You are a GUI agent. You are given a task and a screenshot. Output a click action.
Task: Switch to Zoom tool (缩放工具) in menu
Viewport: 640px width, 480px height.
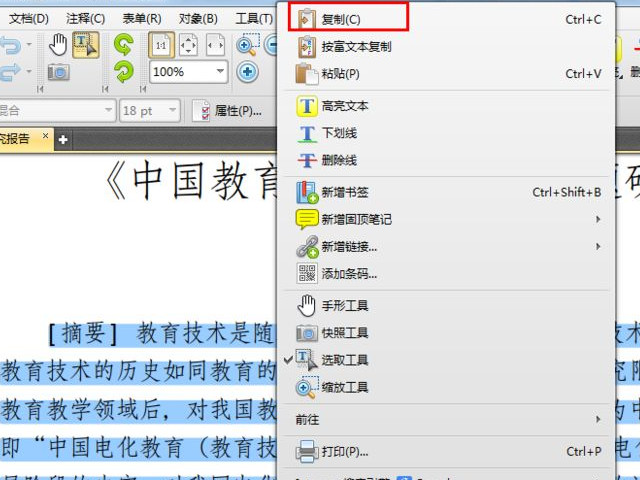[448, 387]
